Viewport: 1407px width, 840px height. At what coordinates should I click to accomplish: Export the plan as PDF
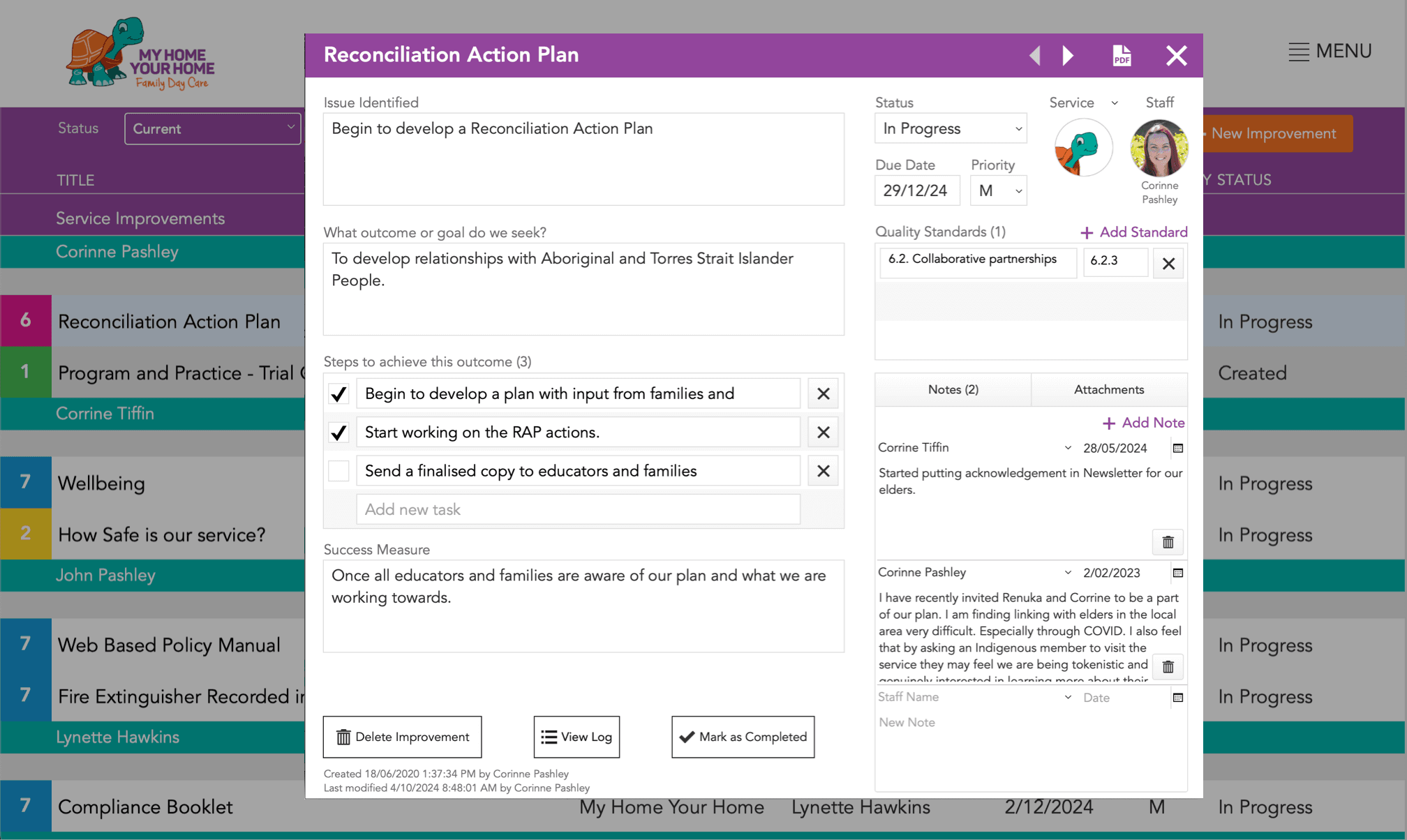click(1121, 55)
